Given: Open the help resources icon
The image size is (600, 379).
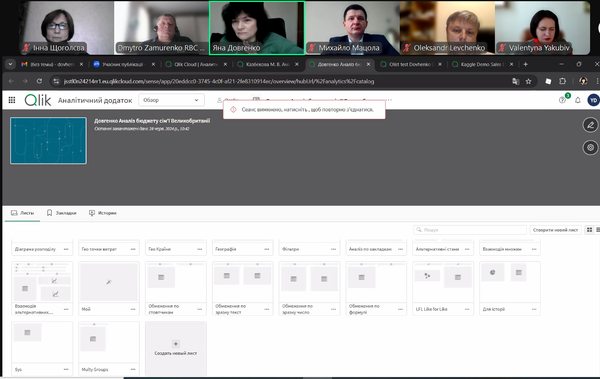Looking at the screenshot, I should tap(562, 100).
